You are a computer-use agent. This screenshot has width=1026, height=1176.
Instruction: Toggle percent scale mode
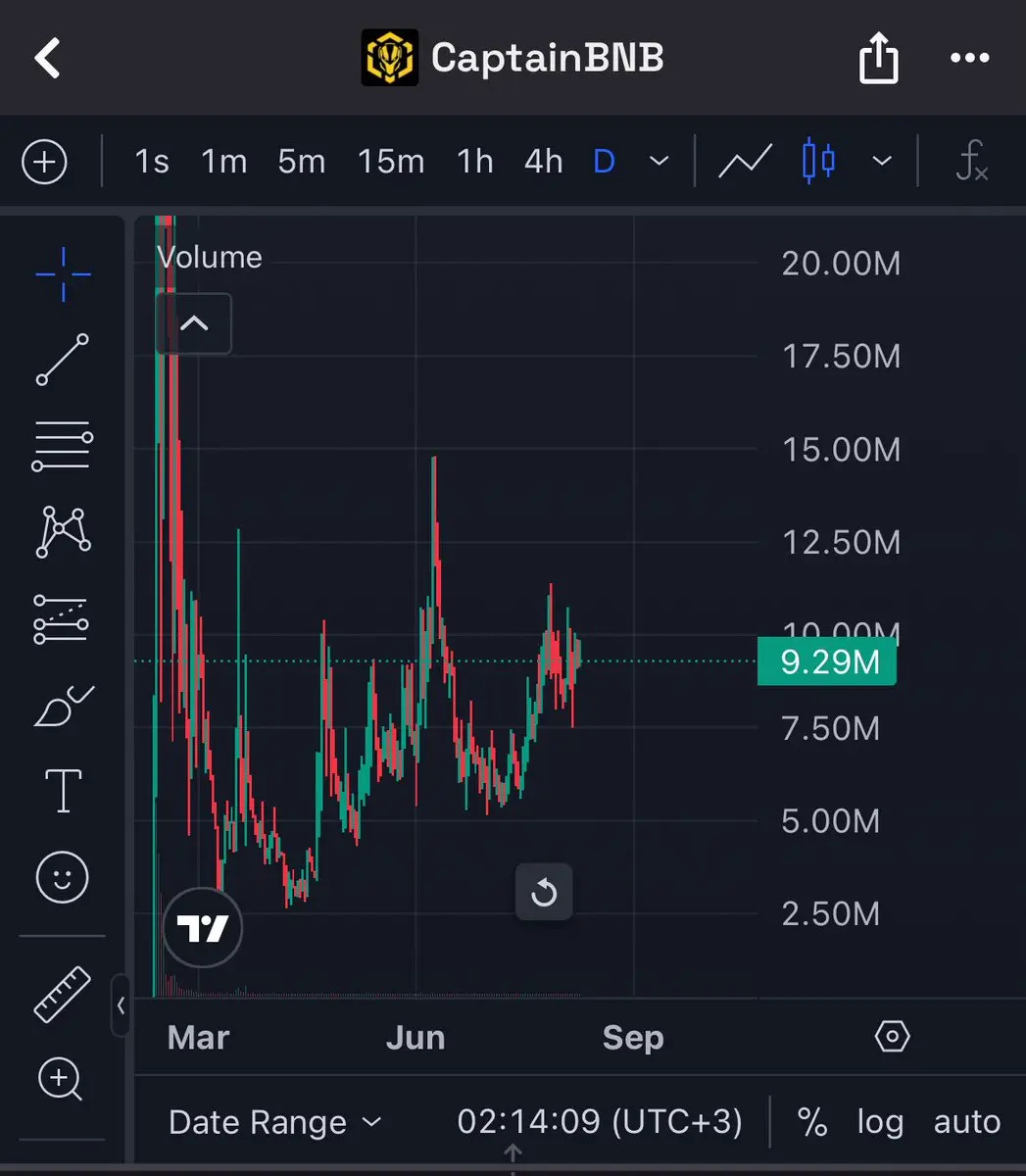pos(812,1122)
